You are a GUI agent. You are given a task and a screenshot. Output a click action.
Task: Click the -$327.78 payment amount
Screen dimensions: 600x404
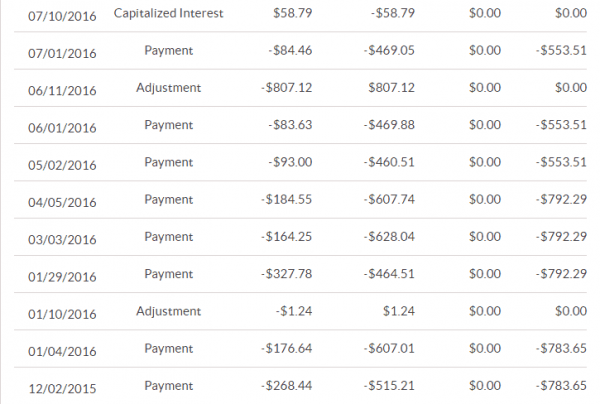(x=287, y=273)
